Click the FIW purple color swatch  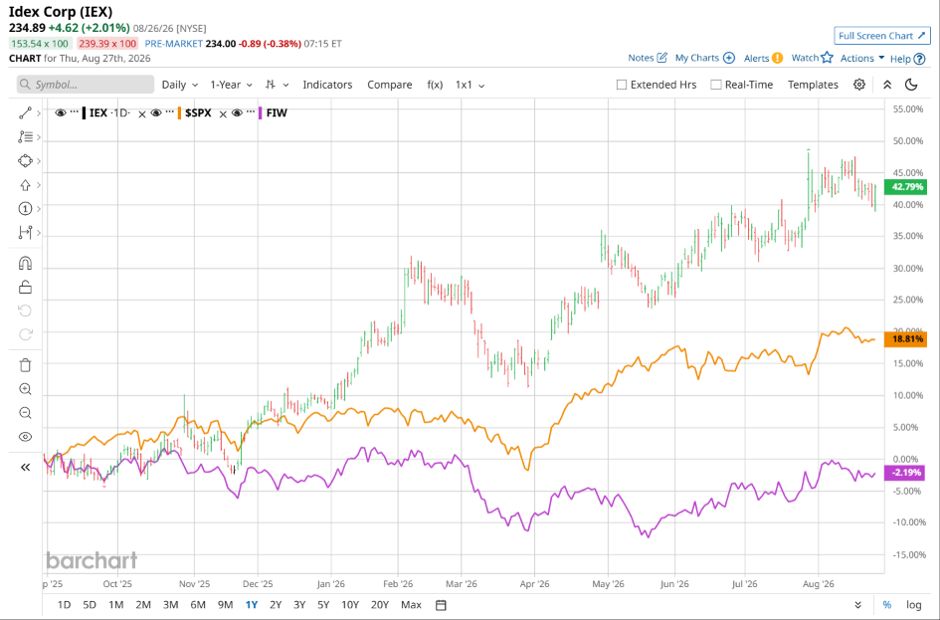coord(260,113)
